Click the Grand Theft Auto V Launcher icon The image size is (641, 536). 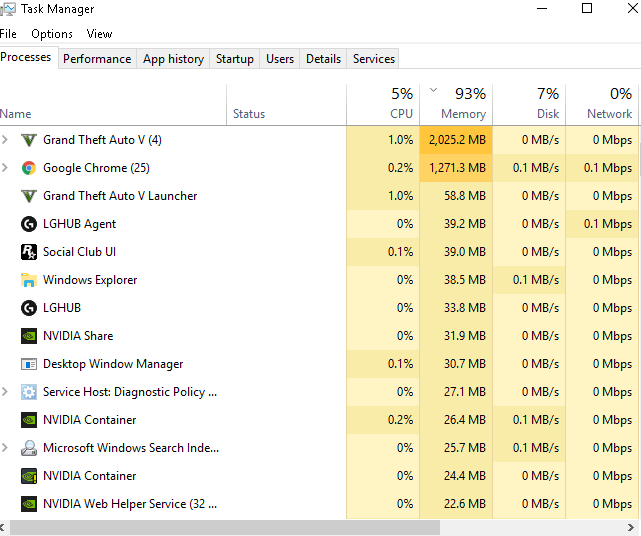pyautogui.click(x=29, y=196)
